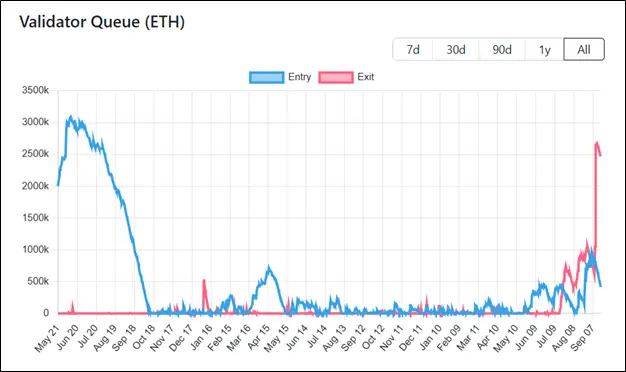The width and height of the screenshot is (626, 372).
Task: Select the All time range button
Action: tap(584, 49)
